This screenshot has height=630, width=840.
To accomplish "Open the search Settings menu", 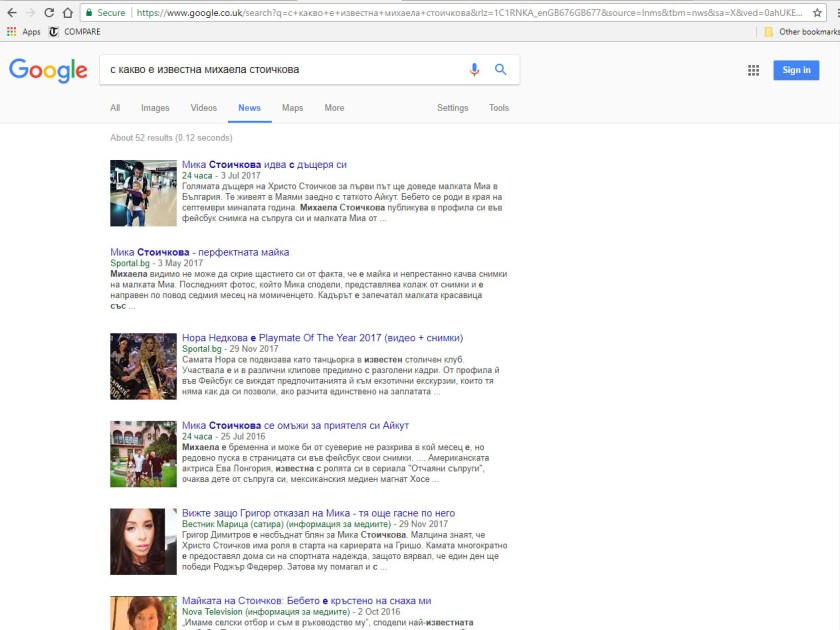I will pos(452,108).
